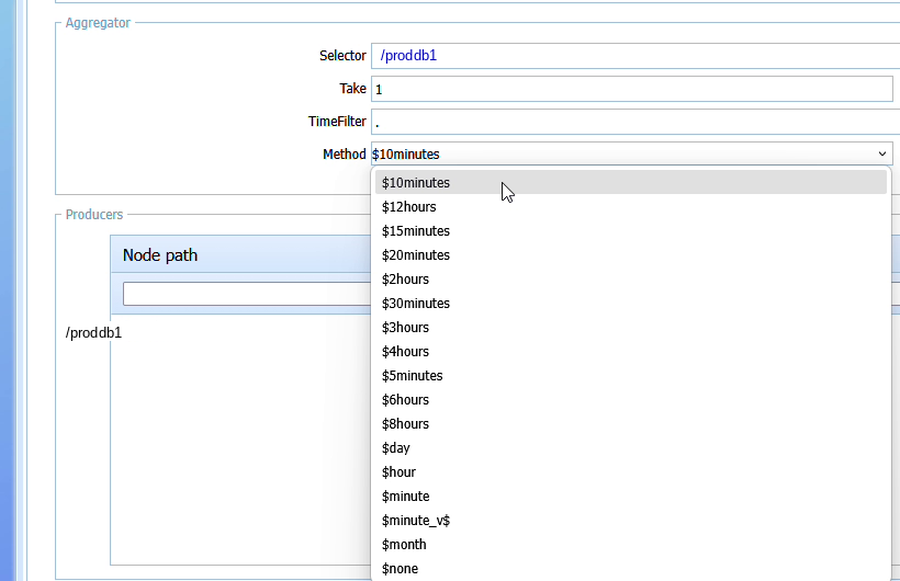Choose $day from the list
This screenshot has height=581, width=900.
631,448
